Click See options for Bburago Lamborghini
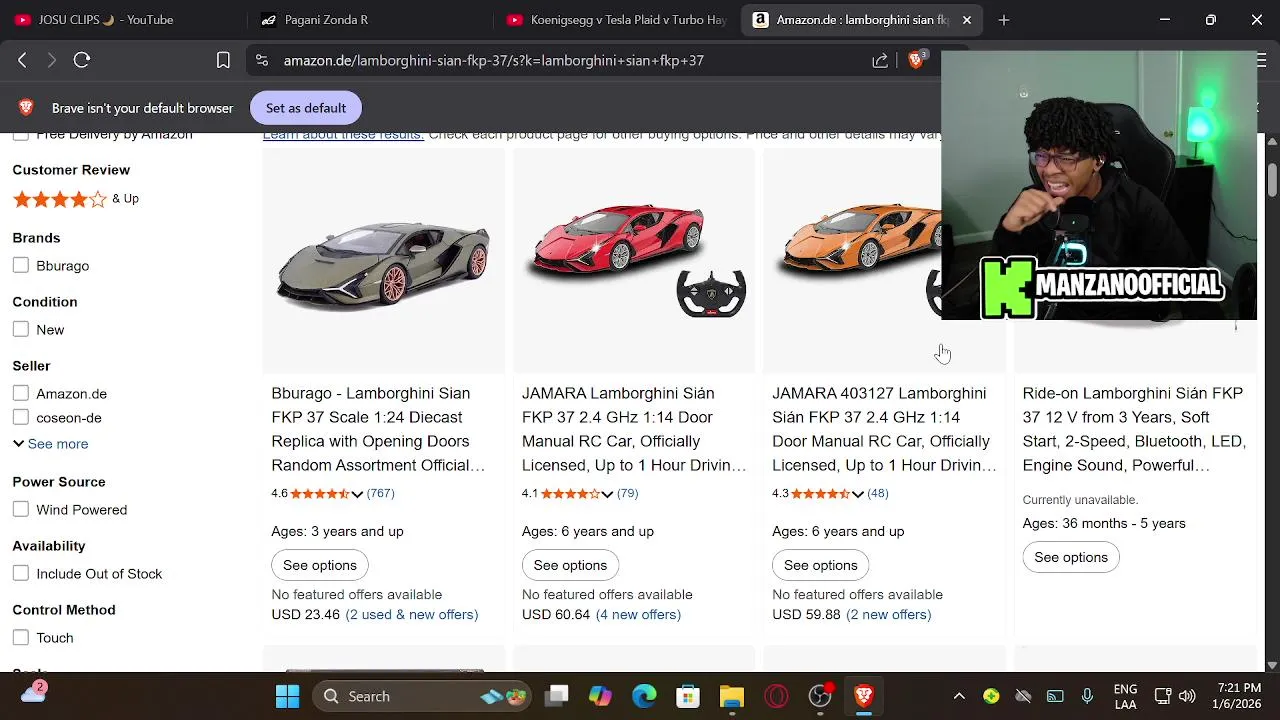Image resolution: width=1280 pixels, height=720 pixels. pos(320,565)
